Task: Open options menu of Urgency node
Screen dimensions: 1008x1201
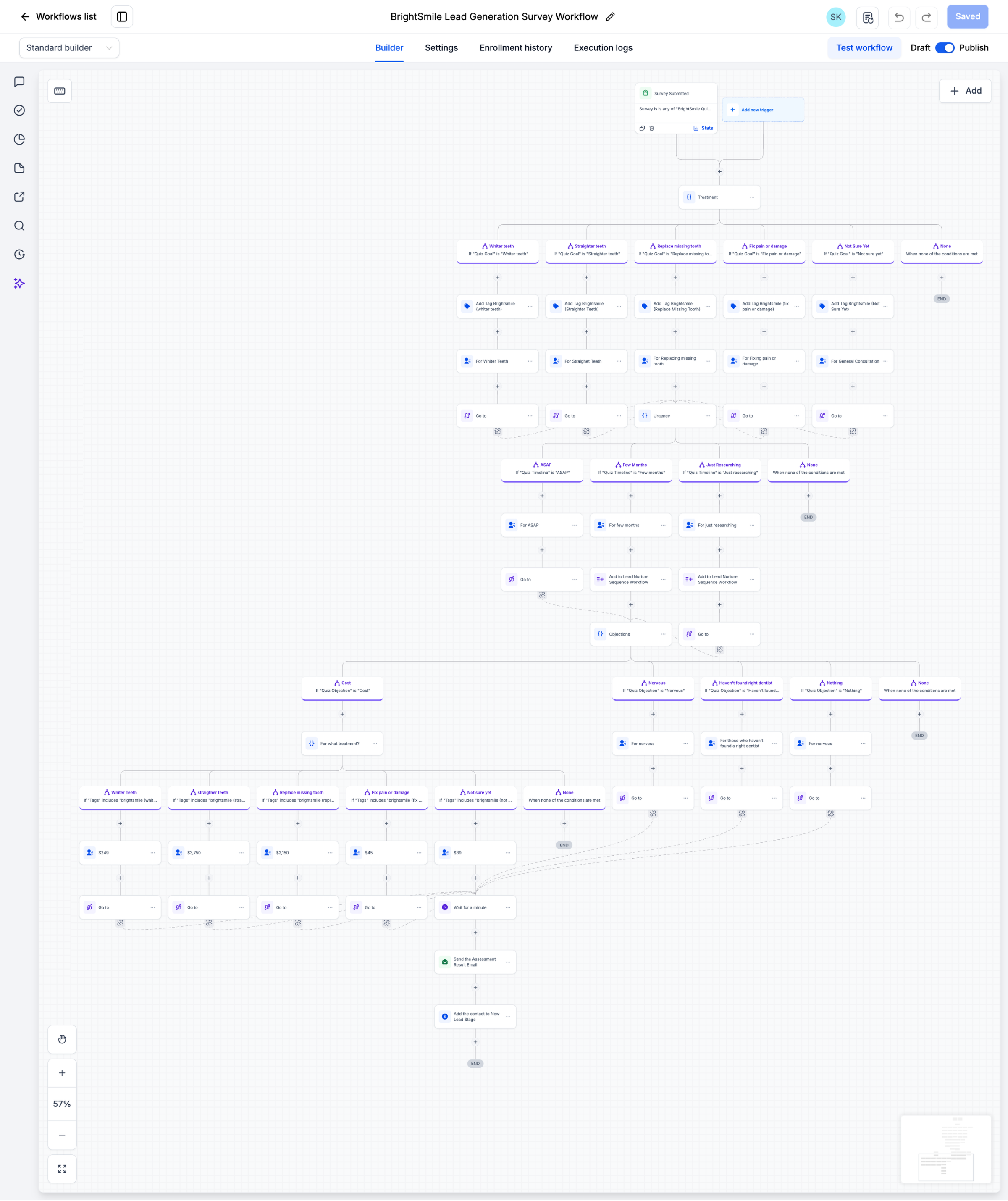Action: click(707, 416)
